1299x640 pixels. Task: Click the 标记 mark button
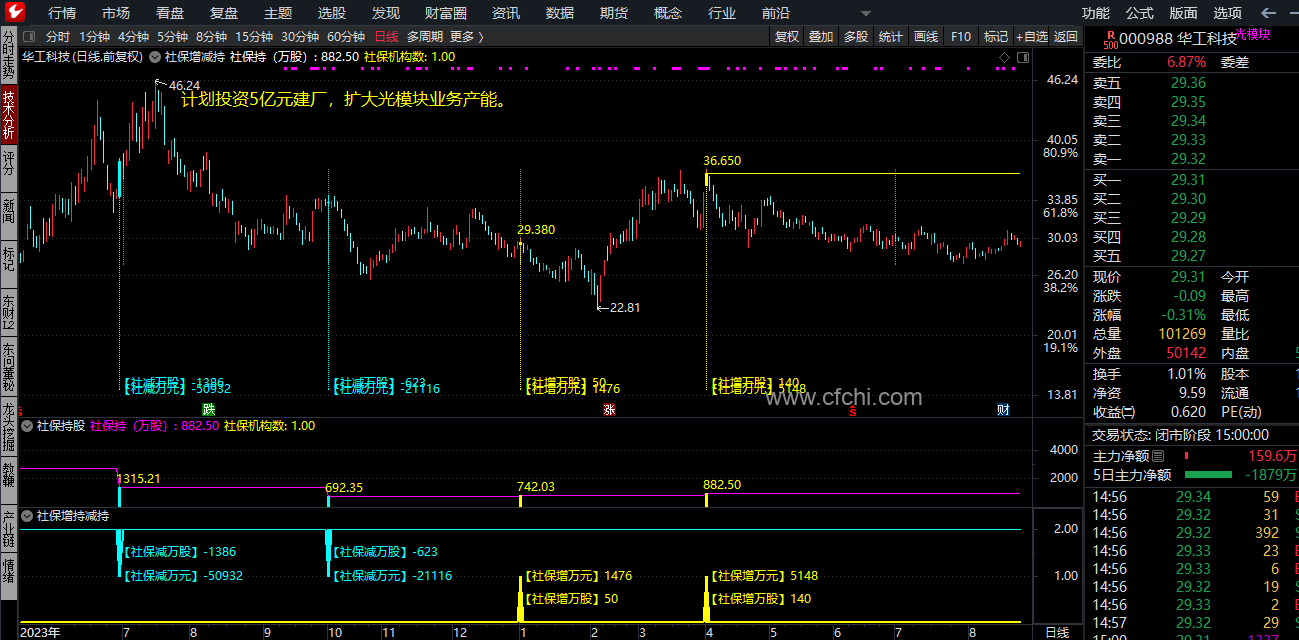pyautogui.click(x=996, y=36)
